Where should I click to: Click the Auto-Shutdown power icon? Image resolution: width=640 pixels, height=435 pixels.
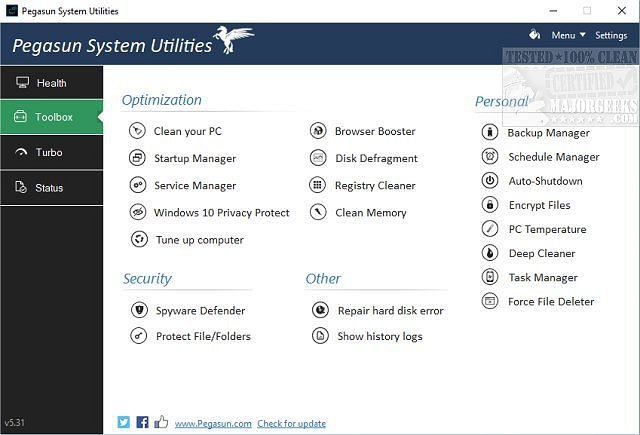point(490,181)
